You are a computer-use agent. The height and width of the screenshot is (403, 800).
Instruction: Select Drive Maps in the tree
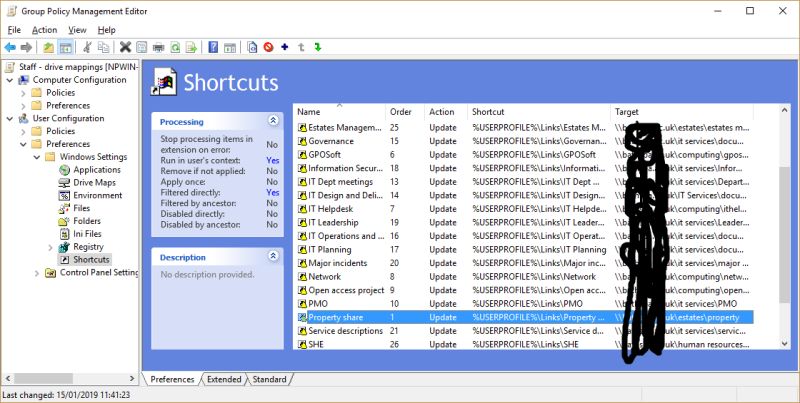(94, 183)
